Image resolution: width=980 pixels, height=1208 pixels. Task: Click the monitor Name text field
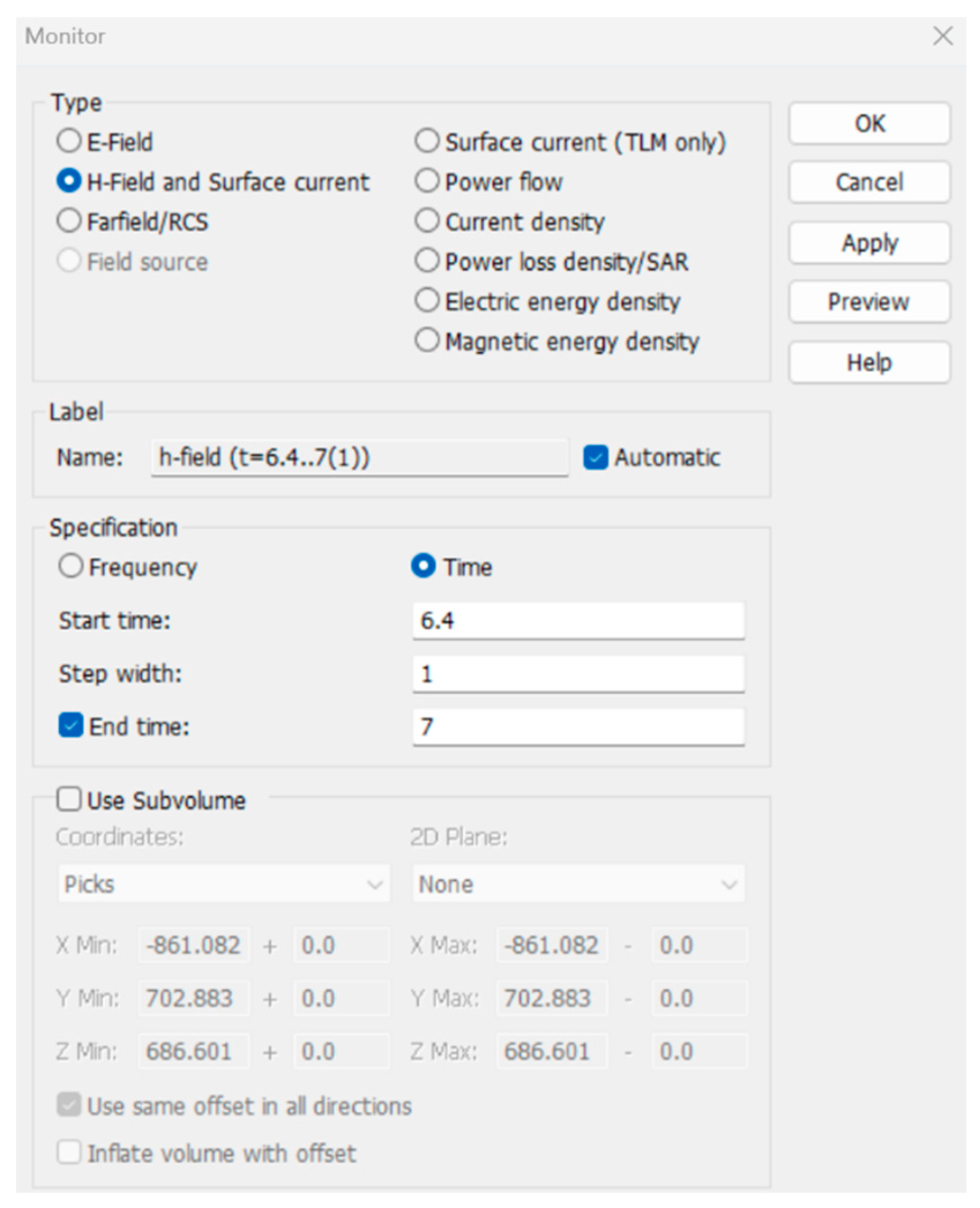(x=359, y=457)
